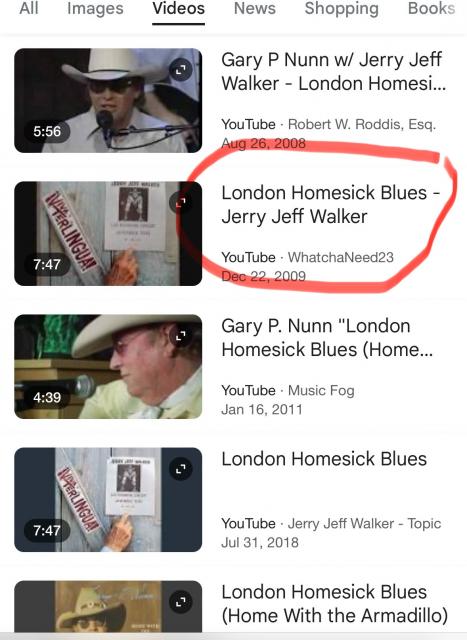Switch to the Books tab

431,9
